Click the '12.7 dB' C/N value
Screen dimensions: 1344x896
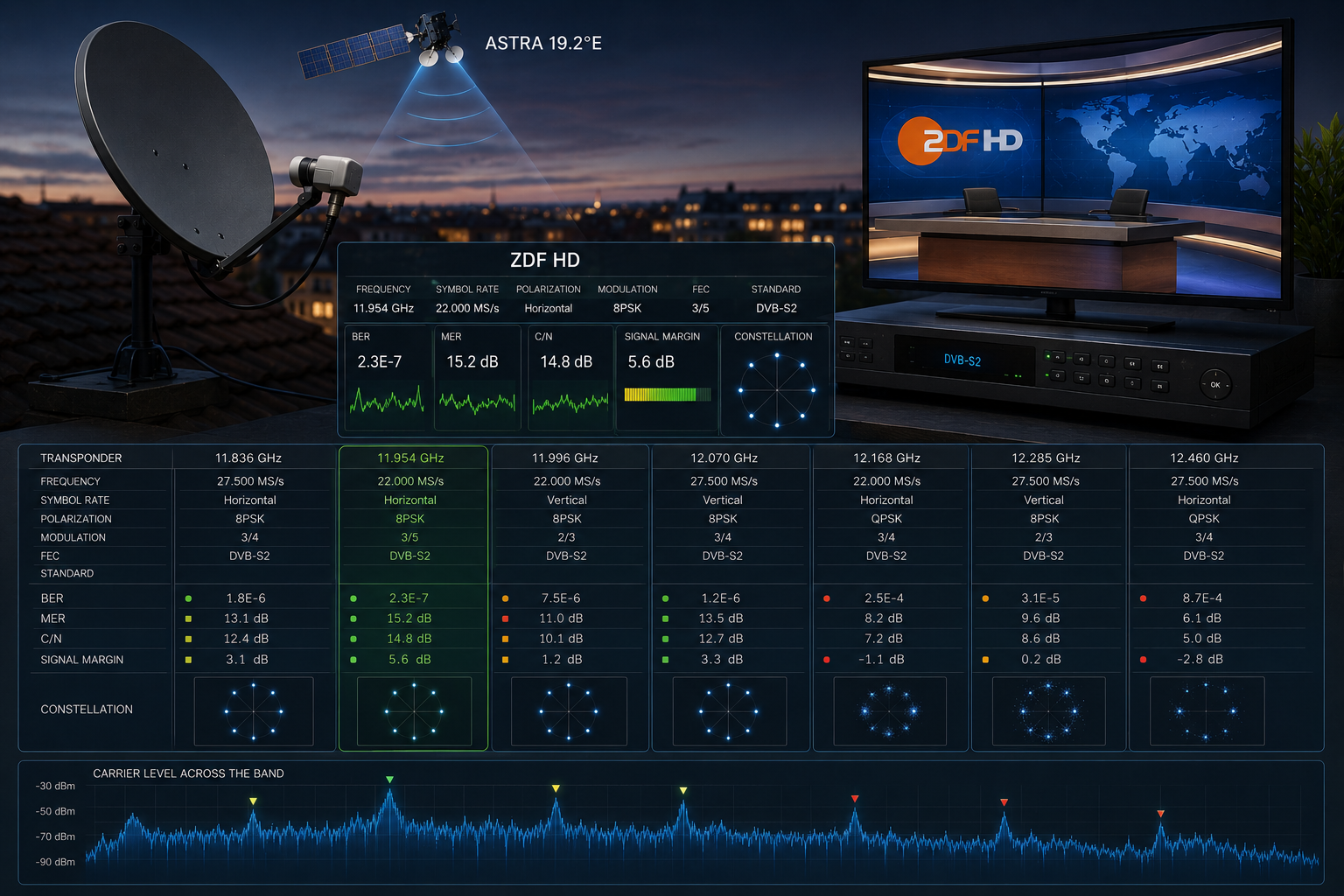point(721,639)
